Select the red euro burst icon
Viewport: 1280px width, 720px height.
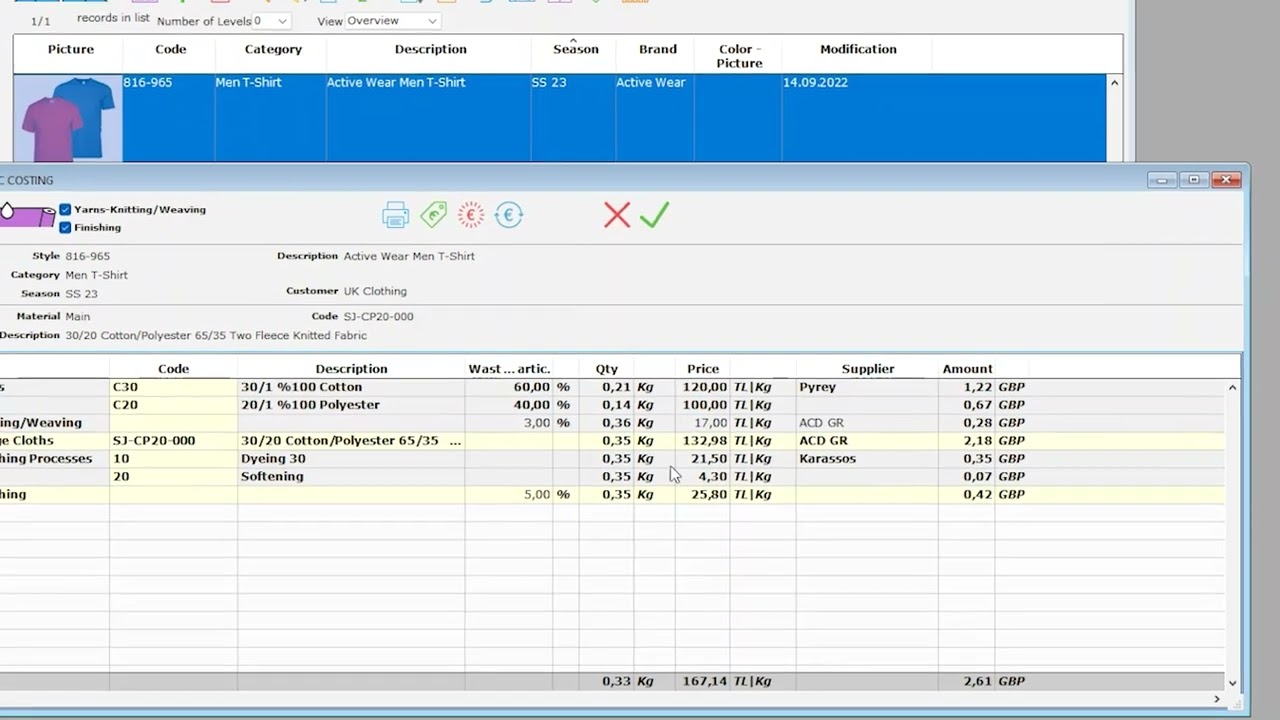pyautogui.click(x=471, y=215)
